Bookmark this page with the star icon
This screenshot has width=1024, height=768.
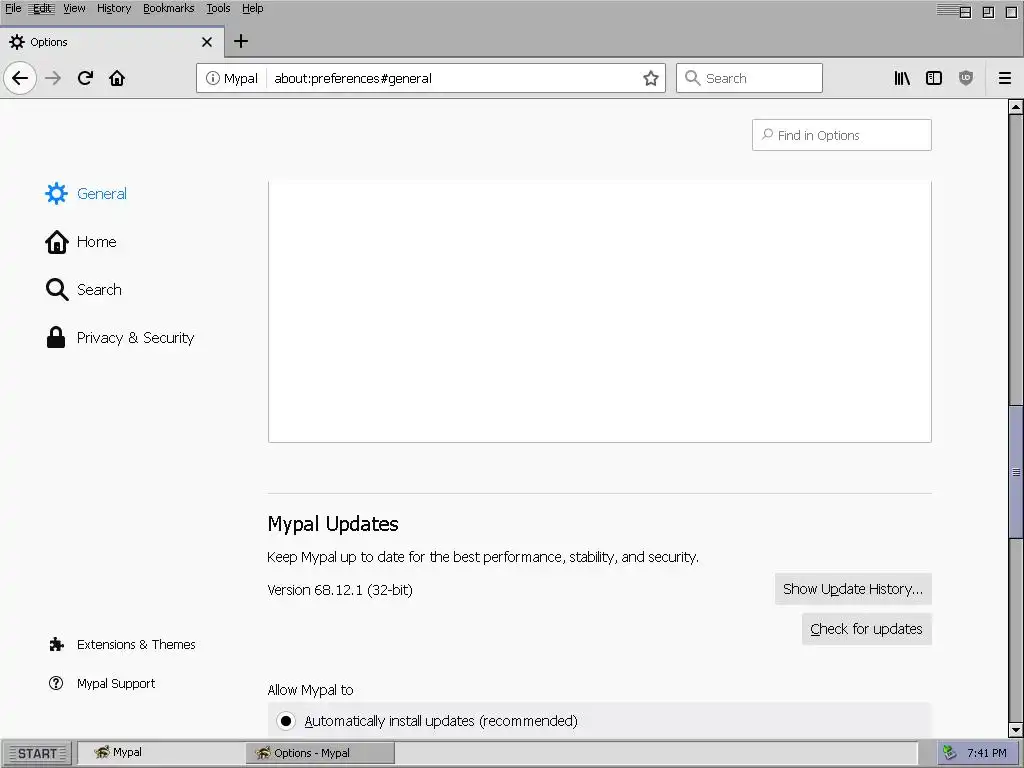(x=650, y=78)
